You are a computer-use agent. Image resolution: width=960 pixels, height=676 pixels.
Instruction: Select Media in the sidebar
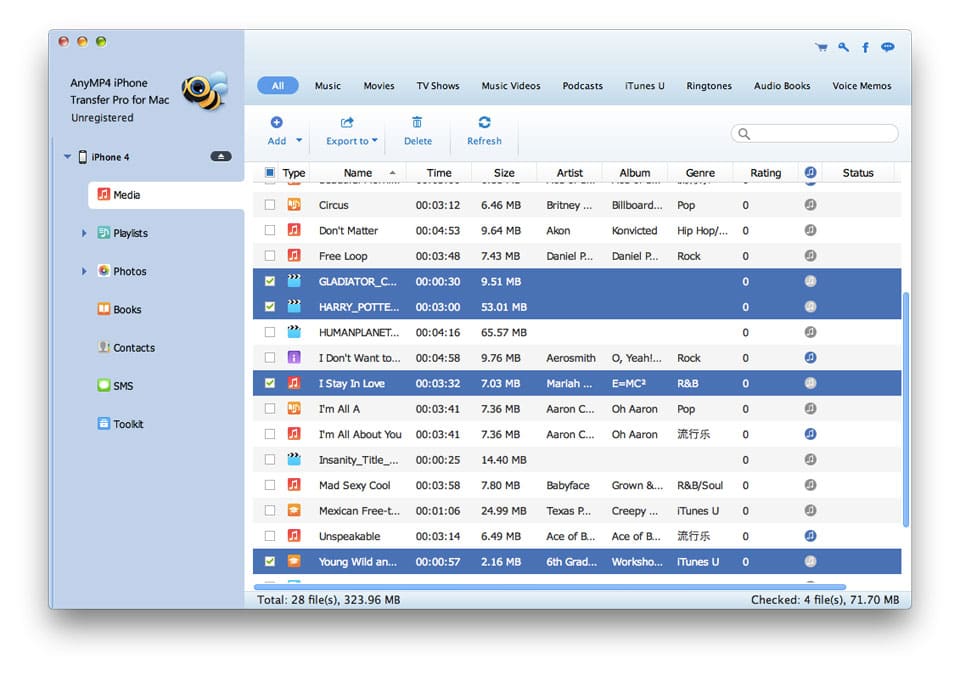pyautogui.click(x=166, y=195)
